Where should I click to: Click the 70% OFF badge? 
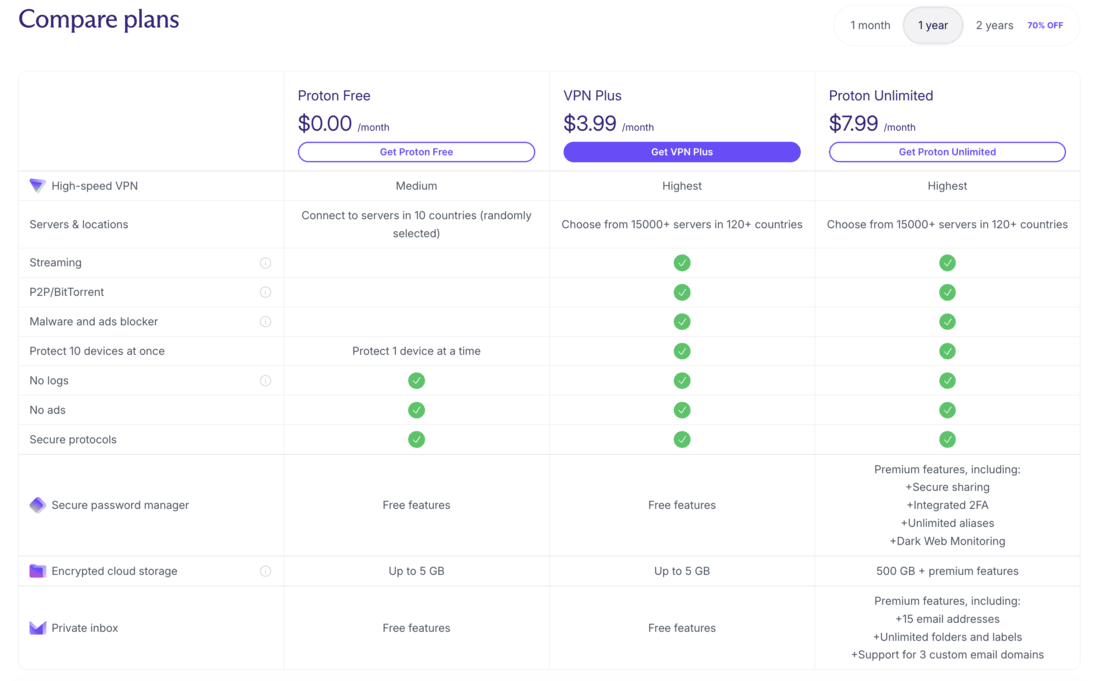[1044, 25]
